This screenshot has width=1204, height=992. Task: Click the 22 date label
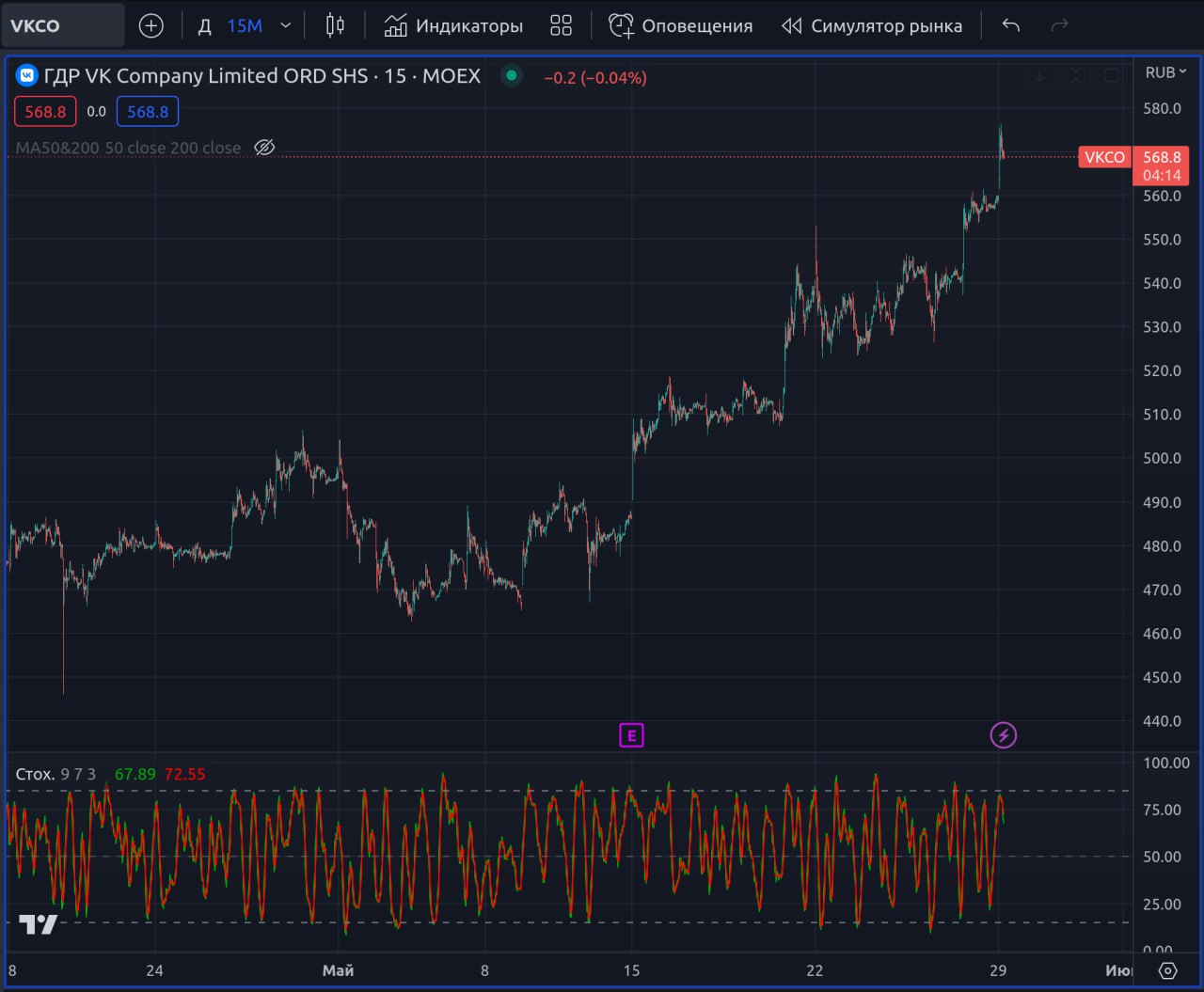[x=815, y=970]
